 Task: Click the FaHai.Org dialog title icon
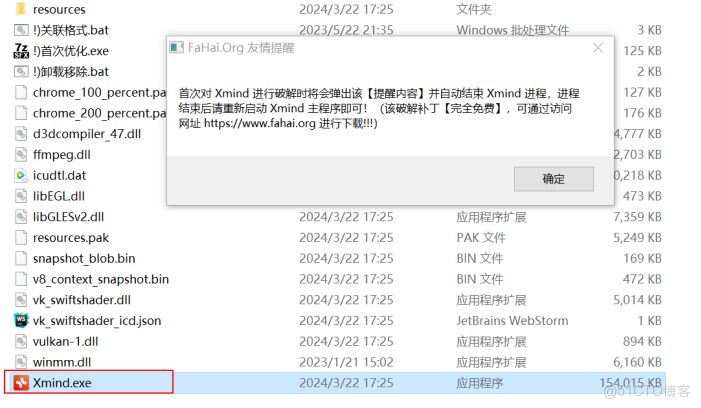[x=177, y=47]
